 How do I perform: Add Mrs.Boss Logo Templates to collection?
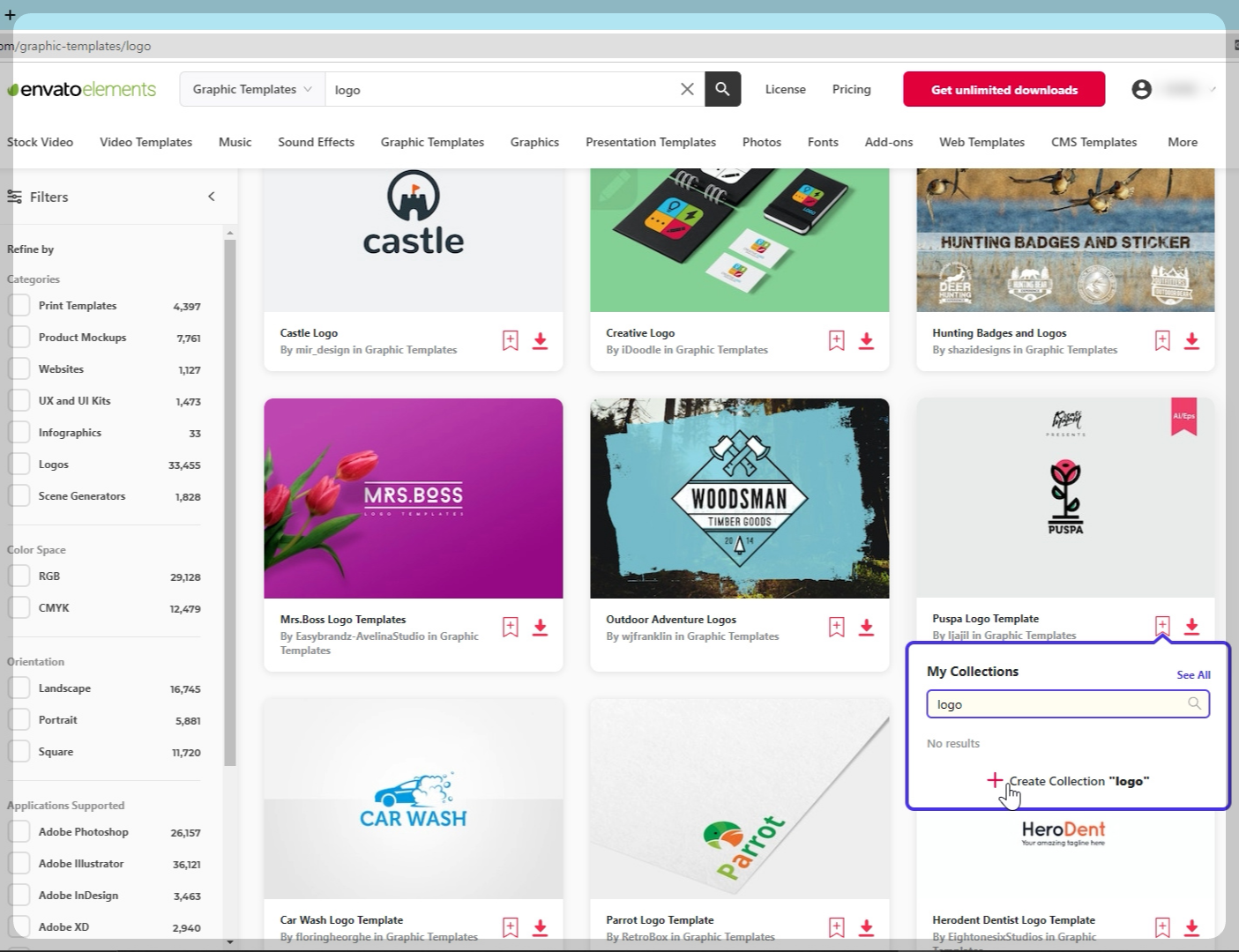pyautogui.click(x=511, y=627)
